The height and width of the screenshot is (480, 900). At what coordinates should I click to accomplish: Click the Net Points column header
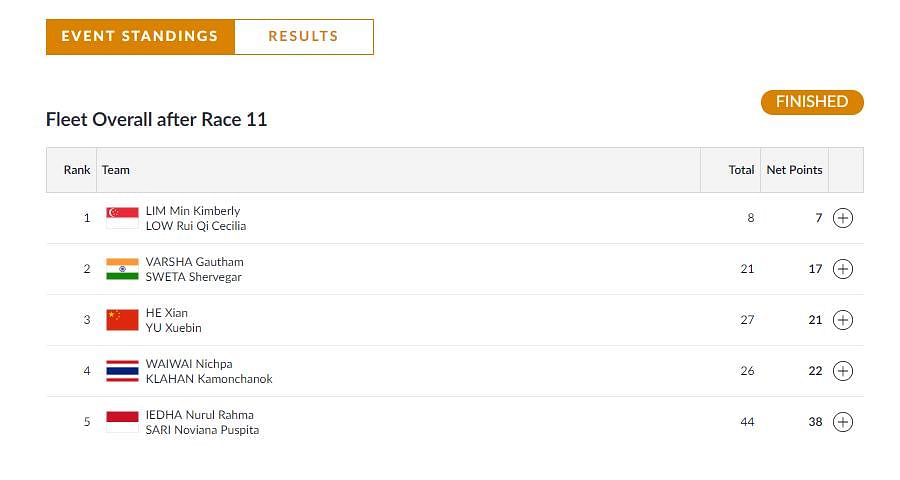click(794, 170)
